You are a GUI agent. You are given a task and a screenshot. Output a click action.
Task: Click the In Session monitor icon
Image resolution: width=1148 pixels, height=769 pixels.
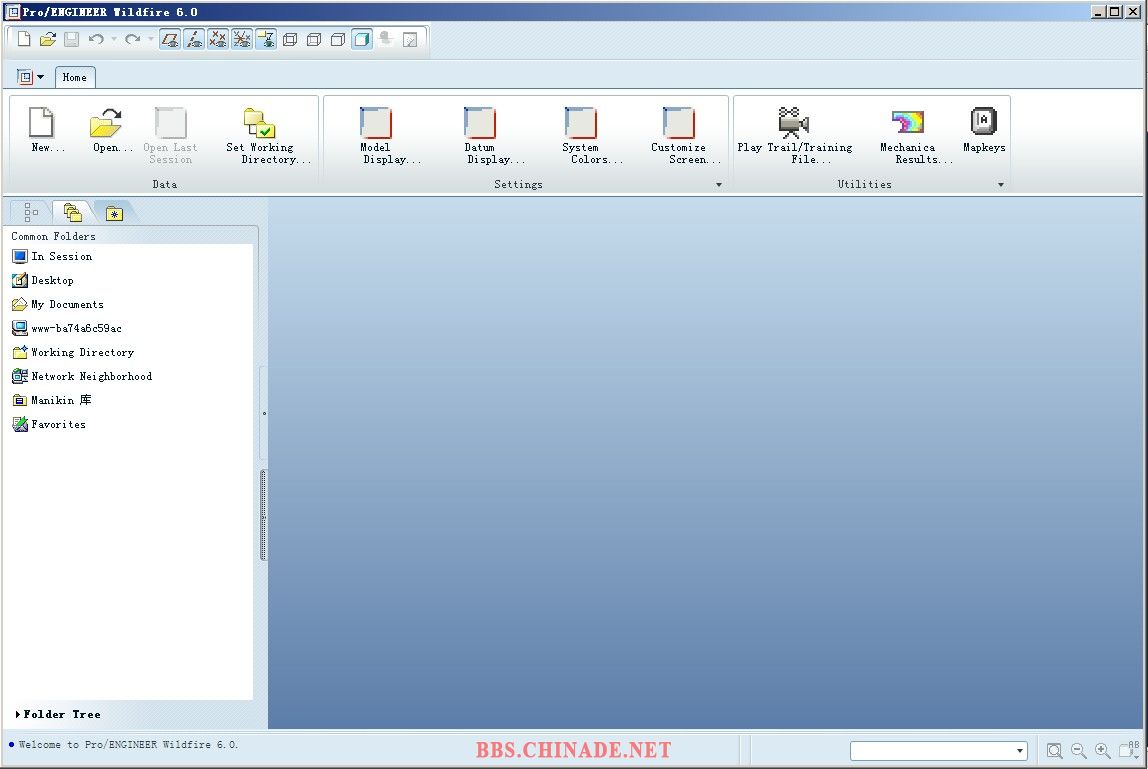20,256
